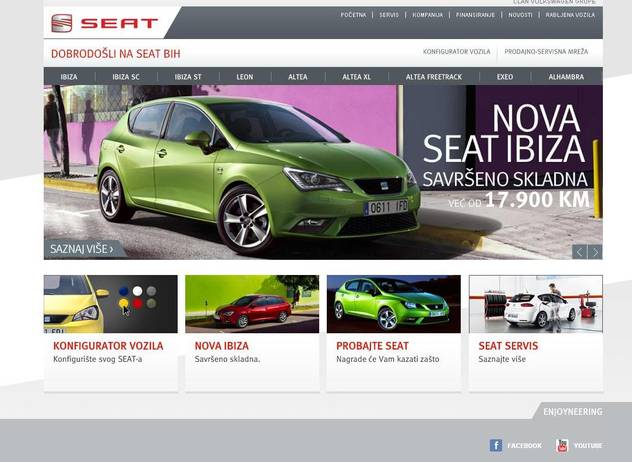Select the IBIZA model tab
Screen dimensions: 632x462
(x=69, y=77)
